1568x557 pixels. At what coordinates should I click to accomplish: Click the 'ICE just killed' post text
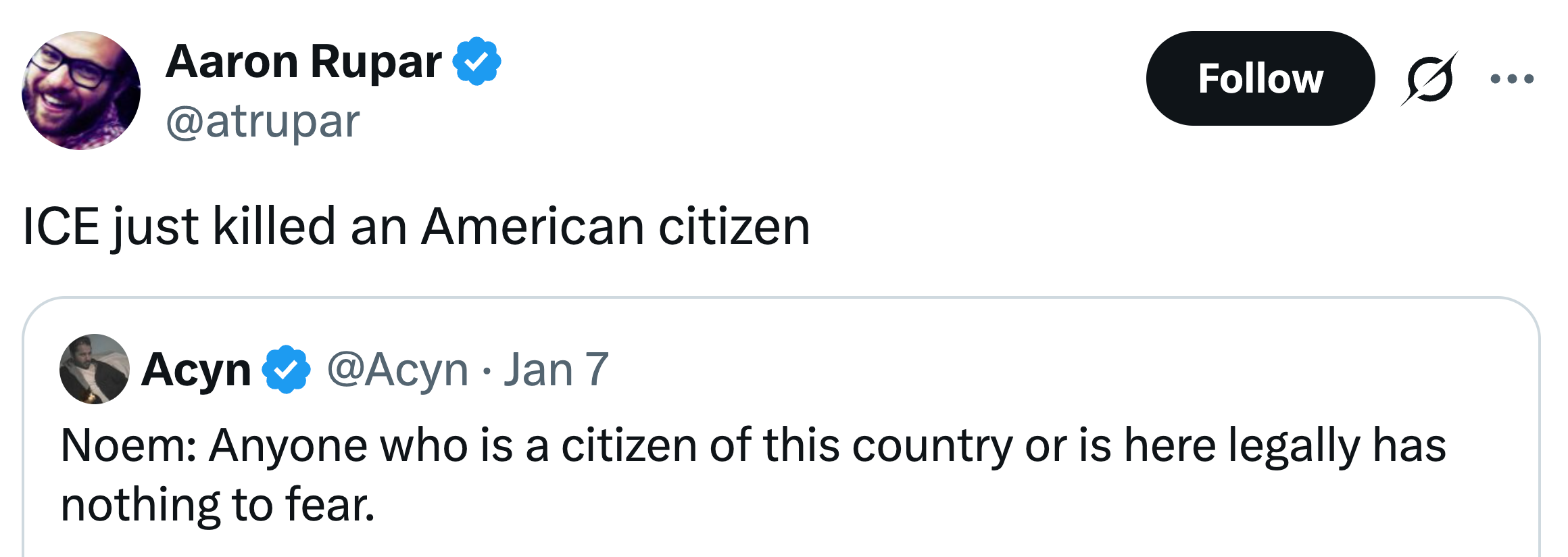point(416,226)
